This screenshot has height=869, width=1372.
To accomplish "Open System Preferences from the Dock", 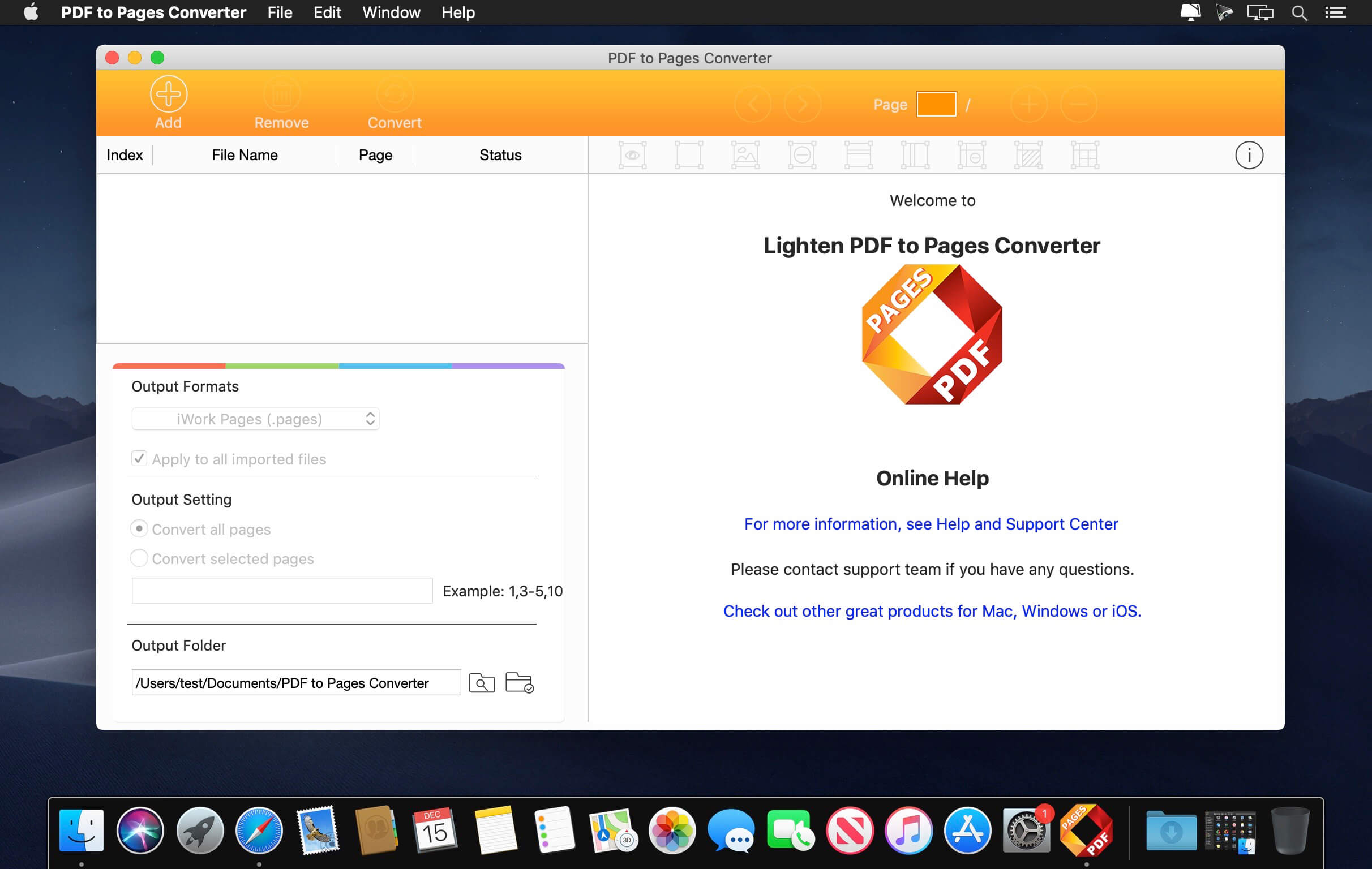I will (1026, 831).
